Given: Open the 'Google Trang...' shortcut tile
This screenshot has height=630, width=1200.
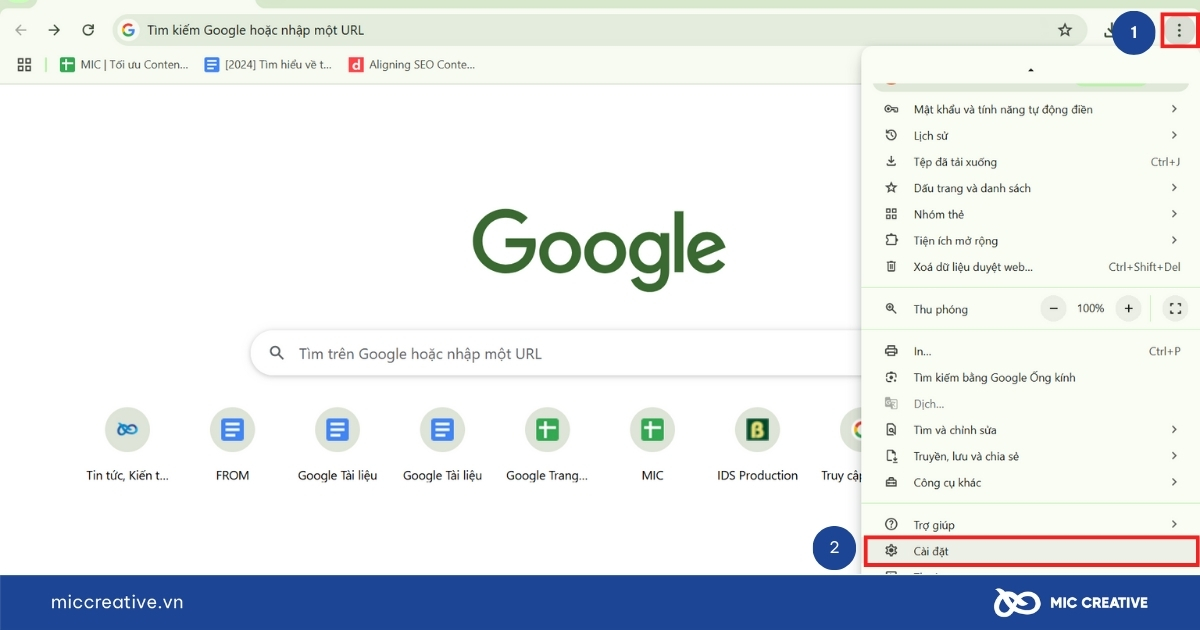Looking at the screenshot, I should 547,446.
